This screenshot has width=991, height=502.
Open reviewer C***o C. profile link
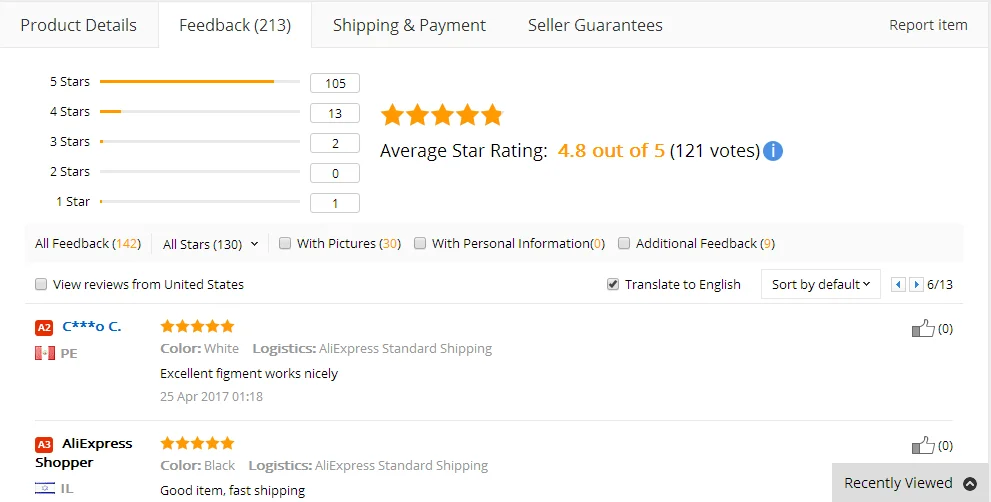click(91, 326)
